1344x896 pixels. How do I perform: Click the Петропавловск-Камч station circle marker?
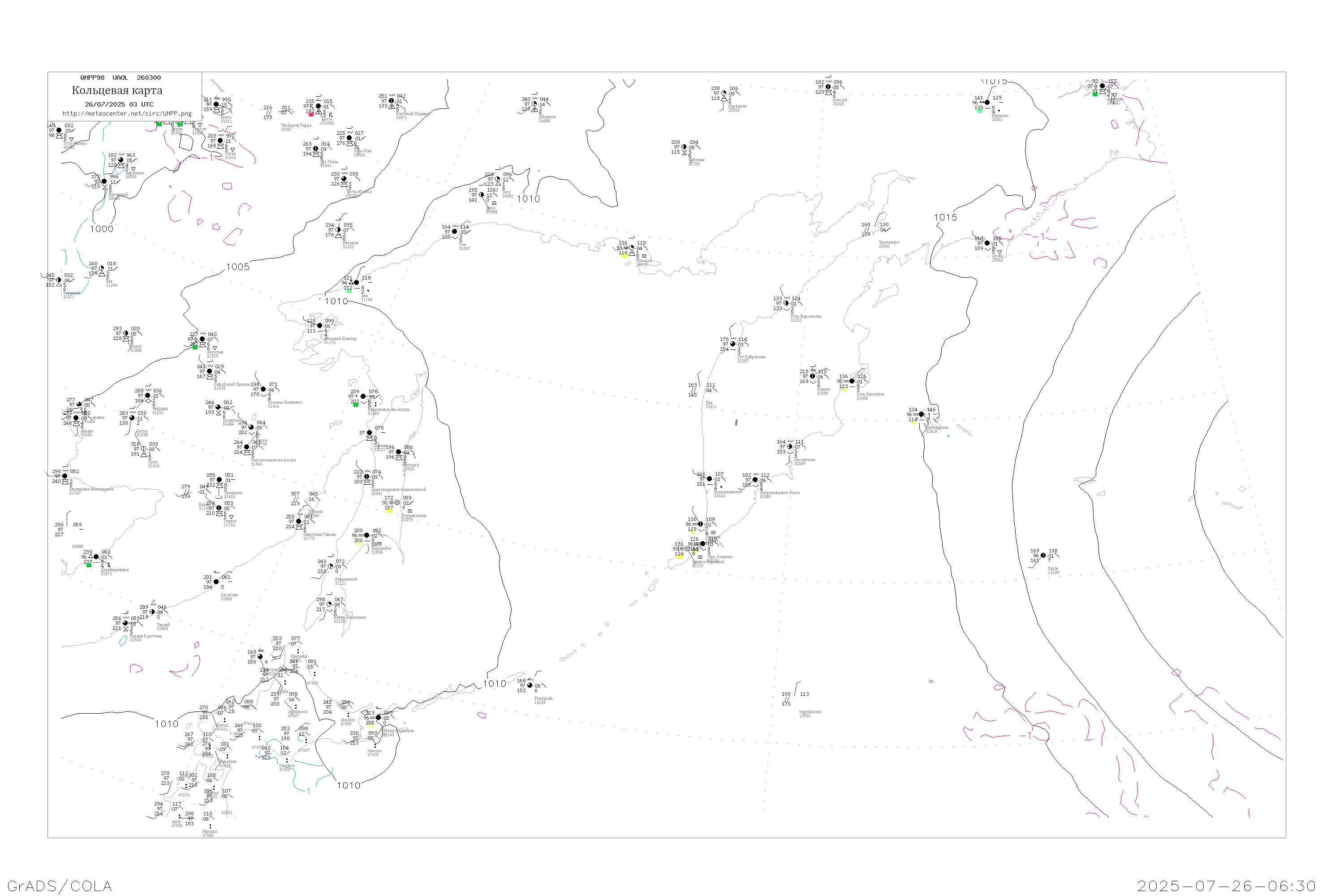point(755,480)
